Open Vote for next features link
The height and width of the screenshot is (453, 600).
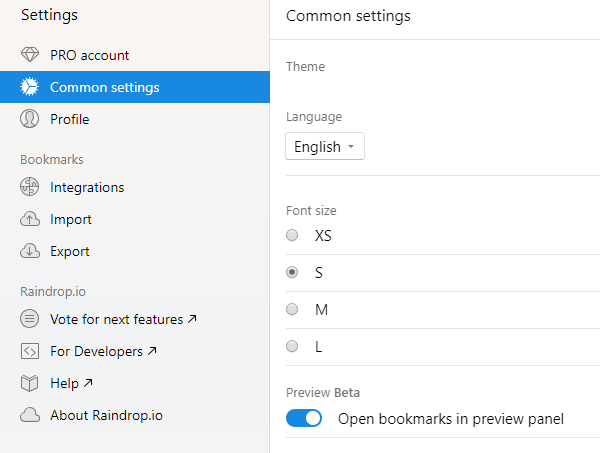coord(123,319)
